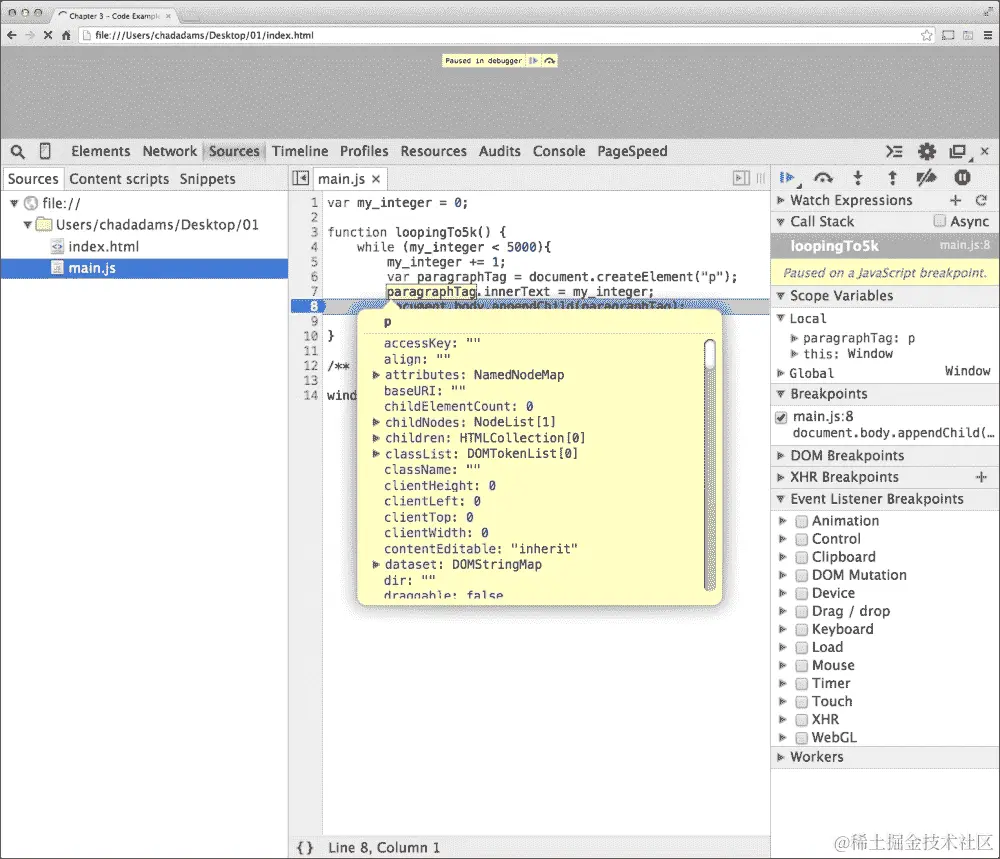Open the Audits panel
Image resolution: width=1000 pixels, height=859 pixels.
499,151
